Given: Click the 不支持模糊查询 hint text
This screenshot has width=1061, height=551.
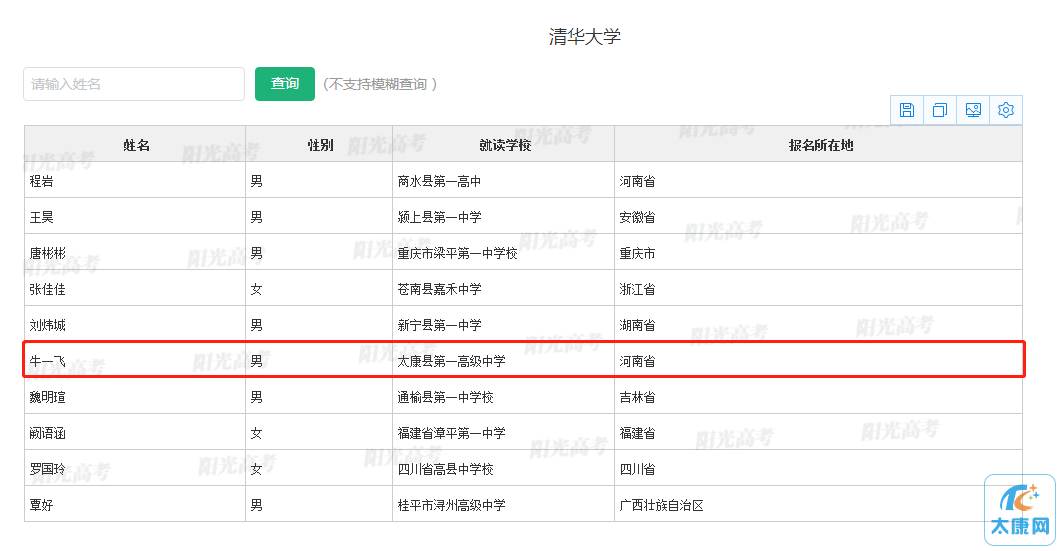Looking at the screenshot, I should click(380, 84).
